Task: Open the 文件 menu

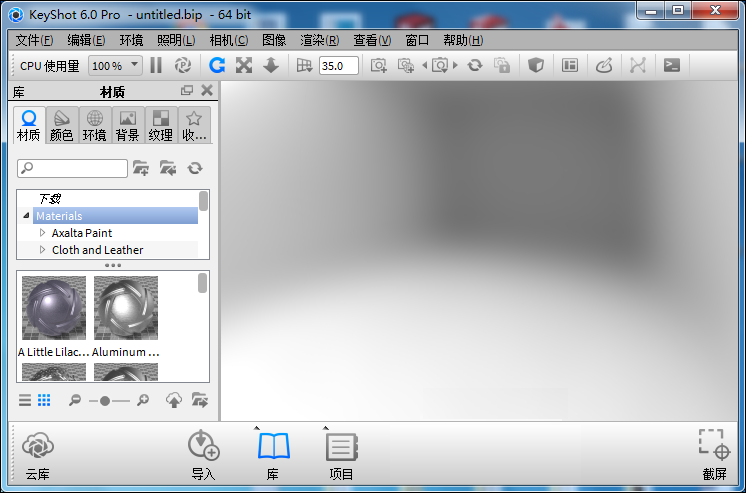Action: (x=34, y=40)
